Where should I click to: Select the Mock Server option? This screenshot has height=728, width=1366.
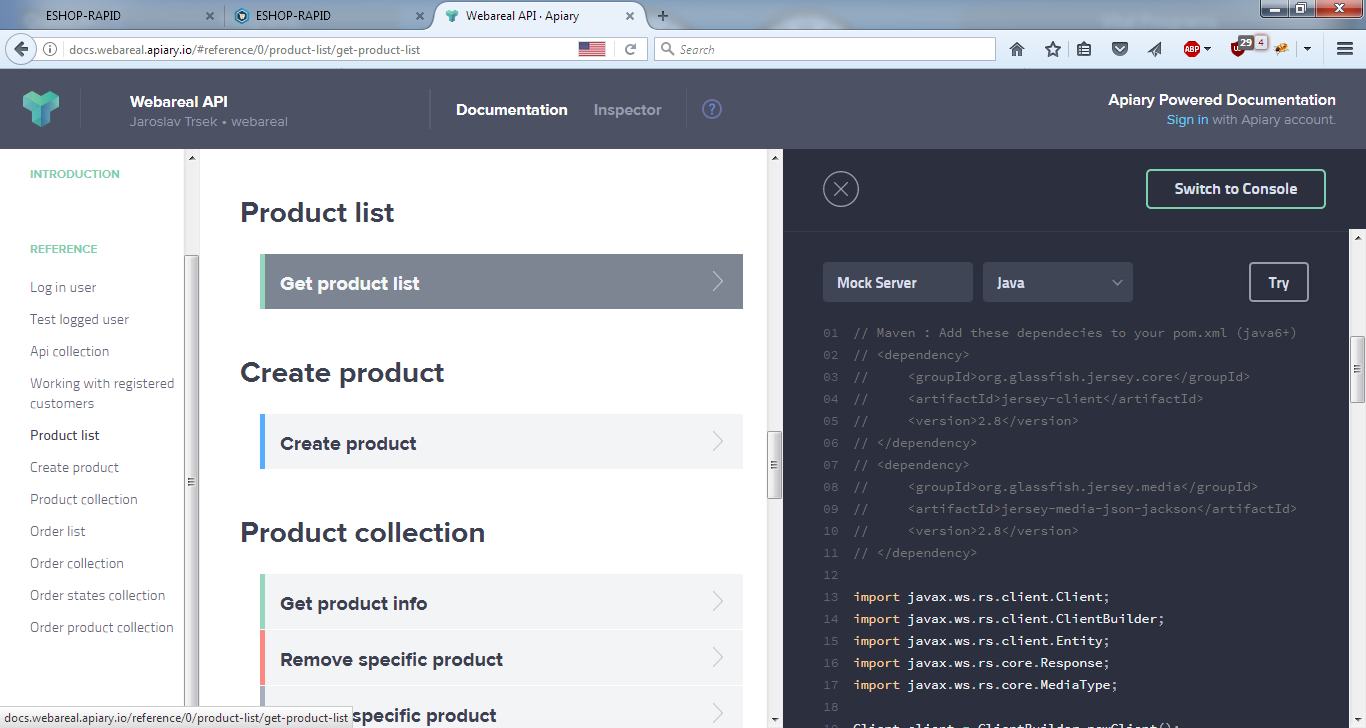pos(898,283)
